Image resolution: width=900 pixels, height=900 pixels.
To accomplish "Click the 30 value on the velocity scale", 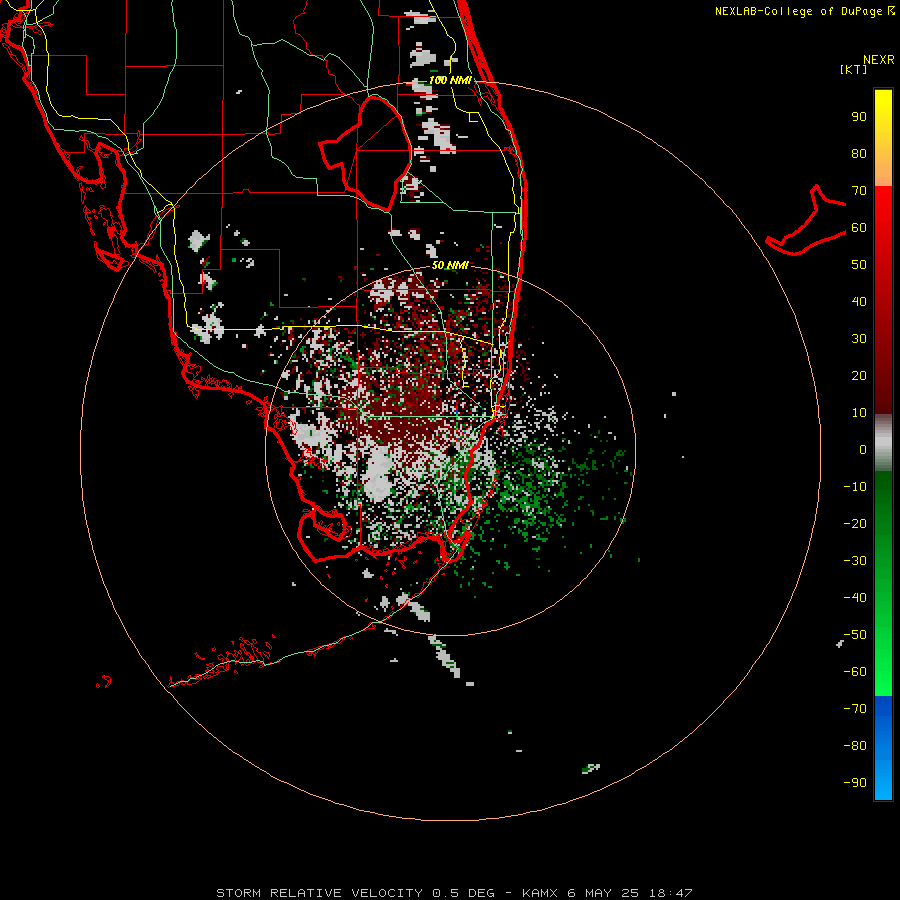I will [859, 339].
